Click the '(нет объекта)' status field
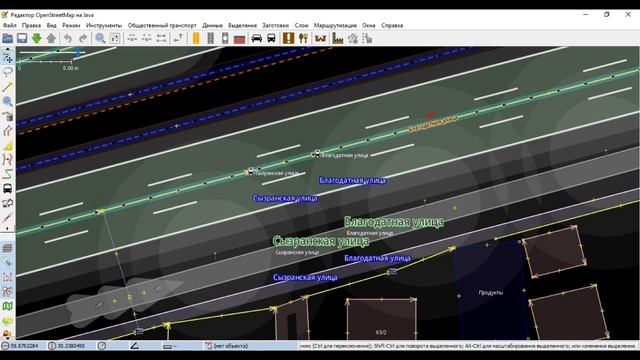Screen dimensions: 640x360 250,346
